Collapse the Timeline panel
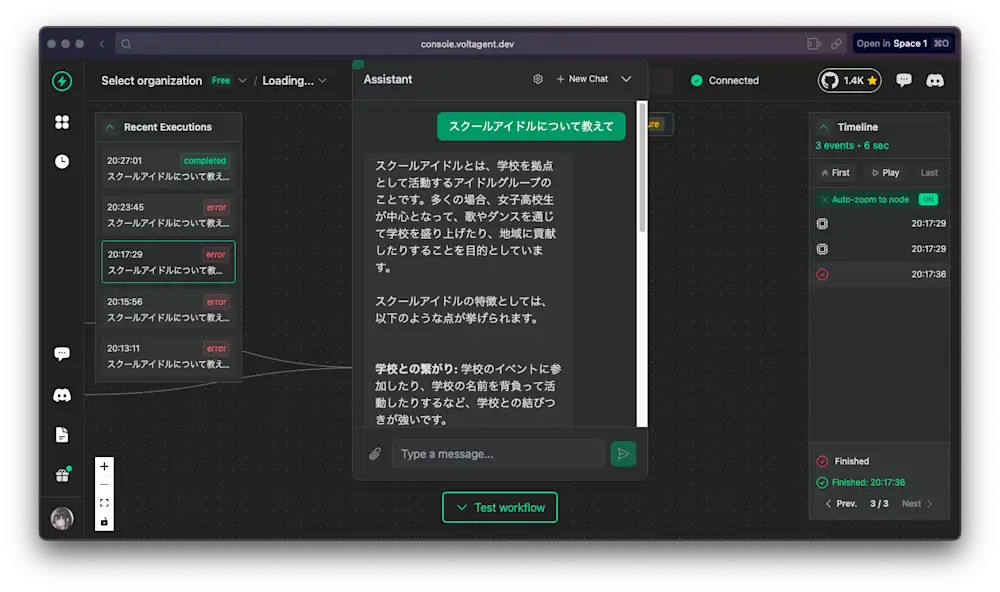The width and height of the screenshot is (1000, 592). click(822, 126)
